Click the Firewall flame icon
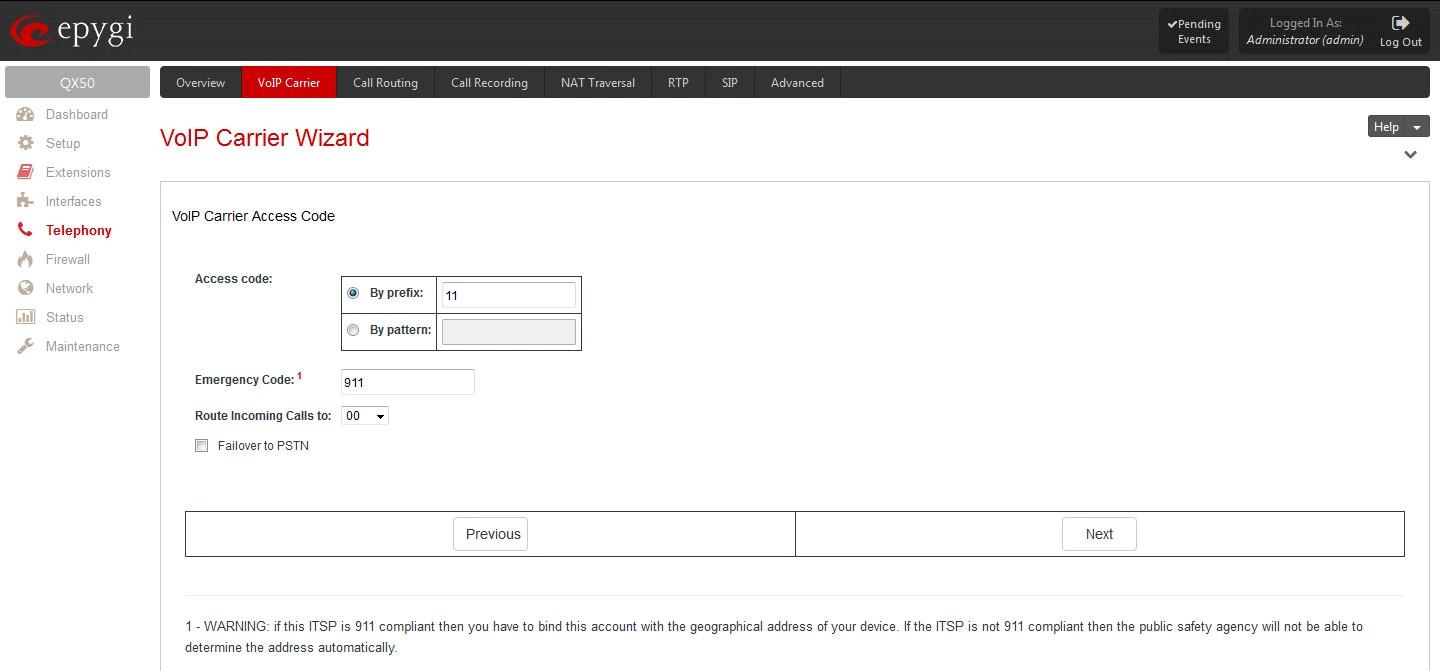 coord(26,259)
